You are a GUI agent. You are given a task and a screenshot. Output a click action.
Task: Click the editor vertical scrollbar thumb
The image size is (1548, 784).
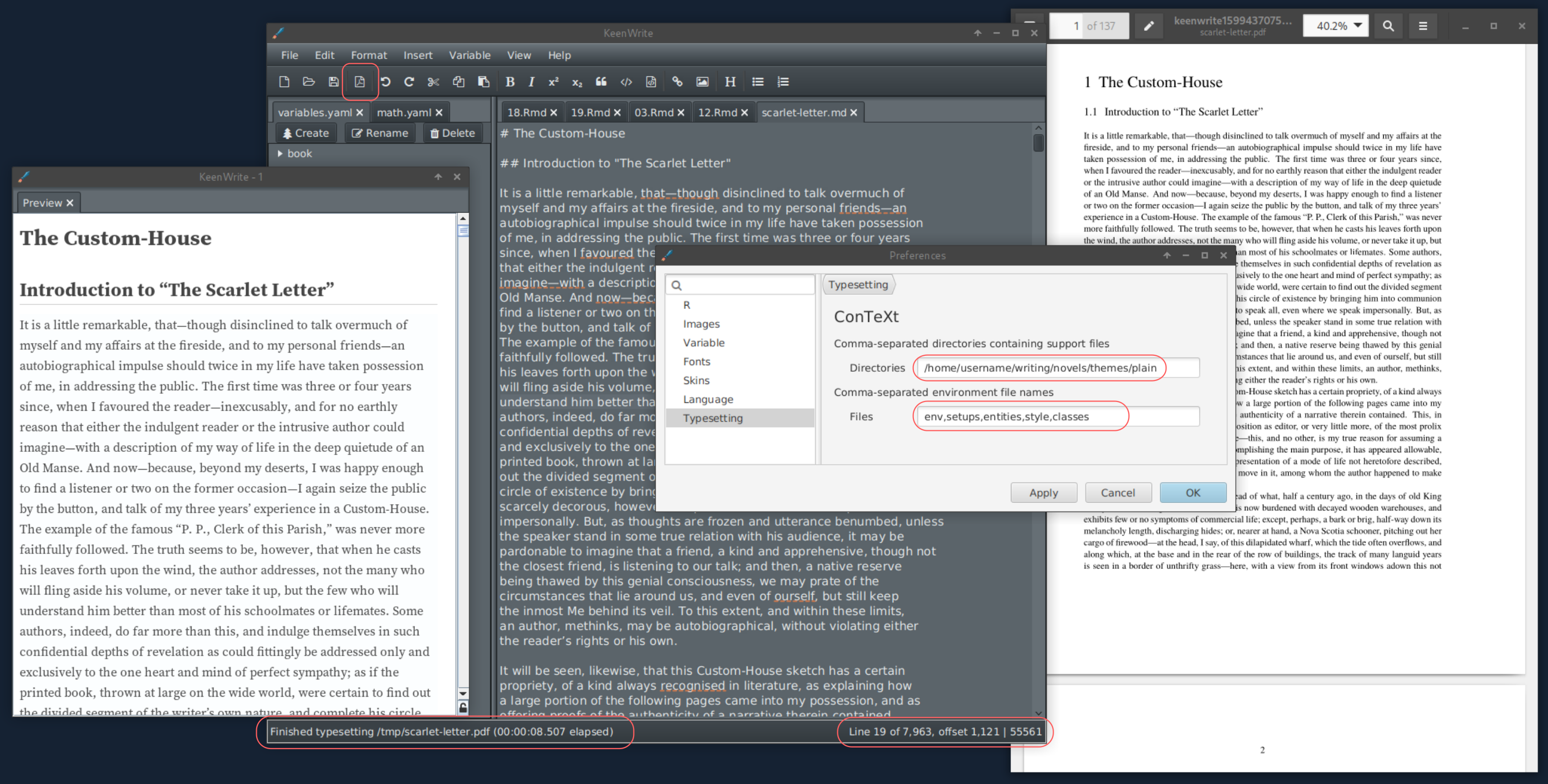[x=1038, y=142]
